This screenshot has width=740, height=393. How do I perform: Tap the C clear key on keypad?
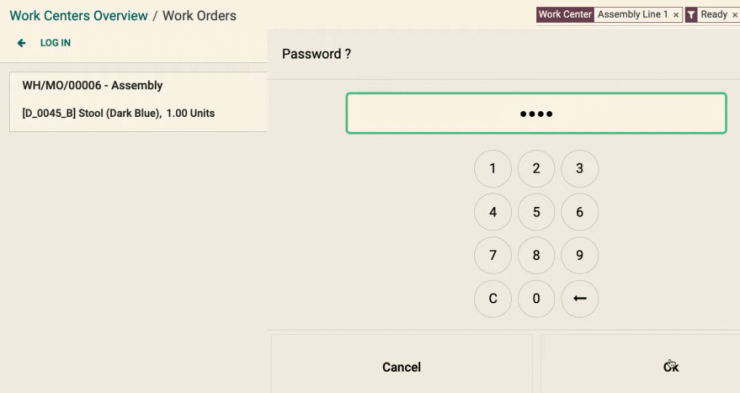493,299
